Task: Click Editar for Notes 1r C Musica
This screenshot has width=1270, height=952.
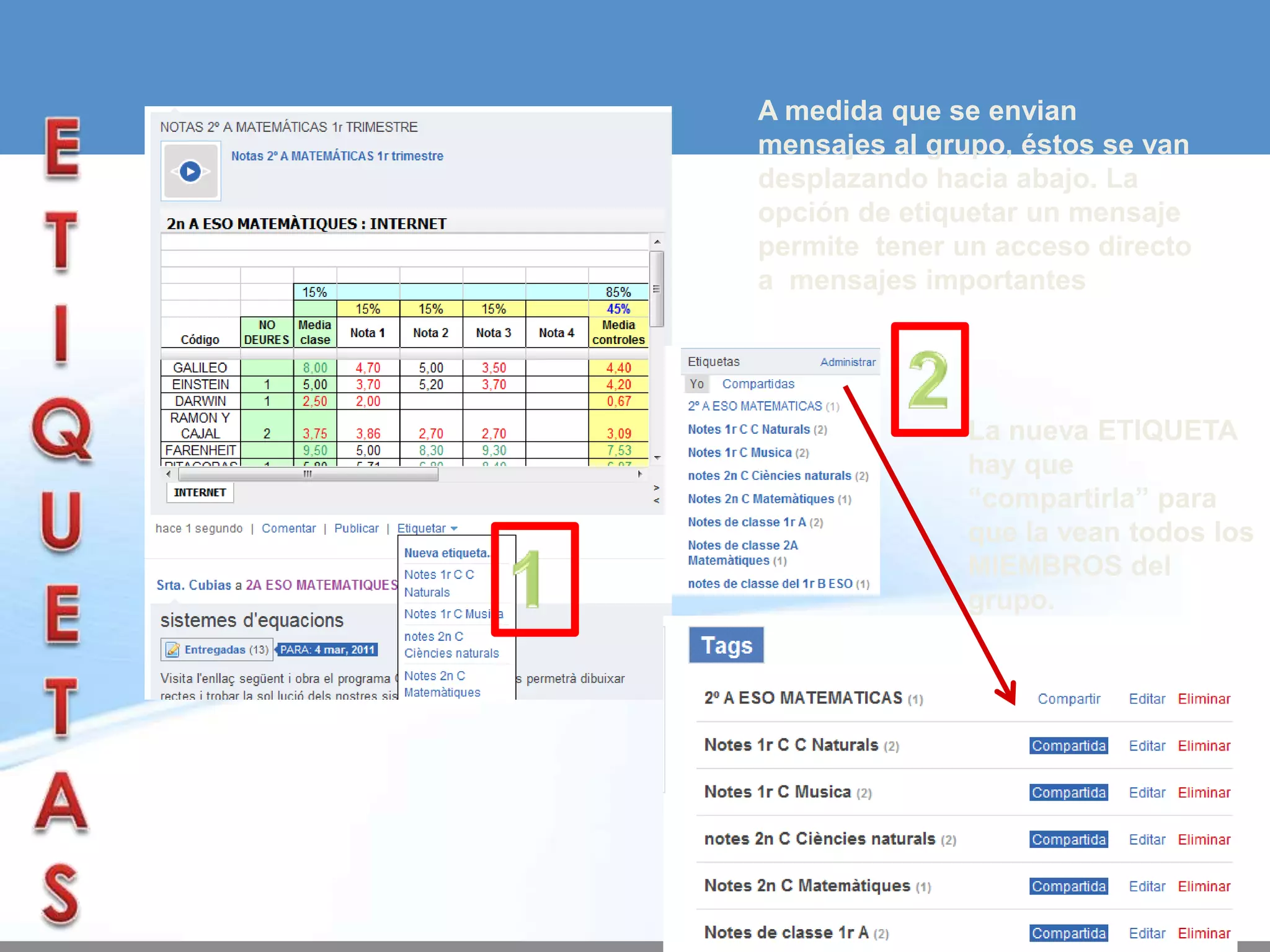Action: (x=1147, y=792)
